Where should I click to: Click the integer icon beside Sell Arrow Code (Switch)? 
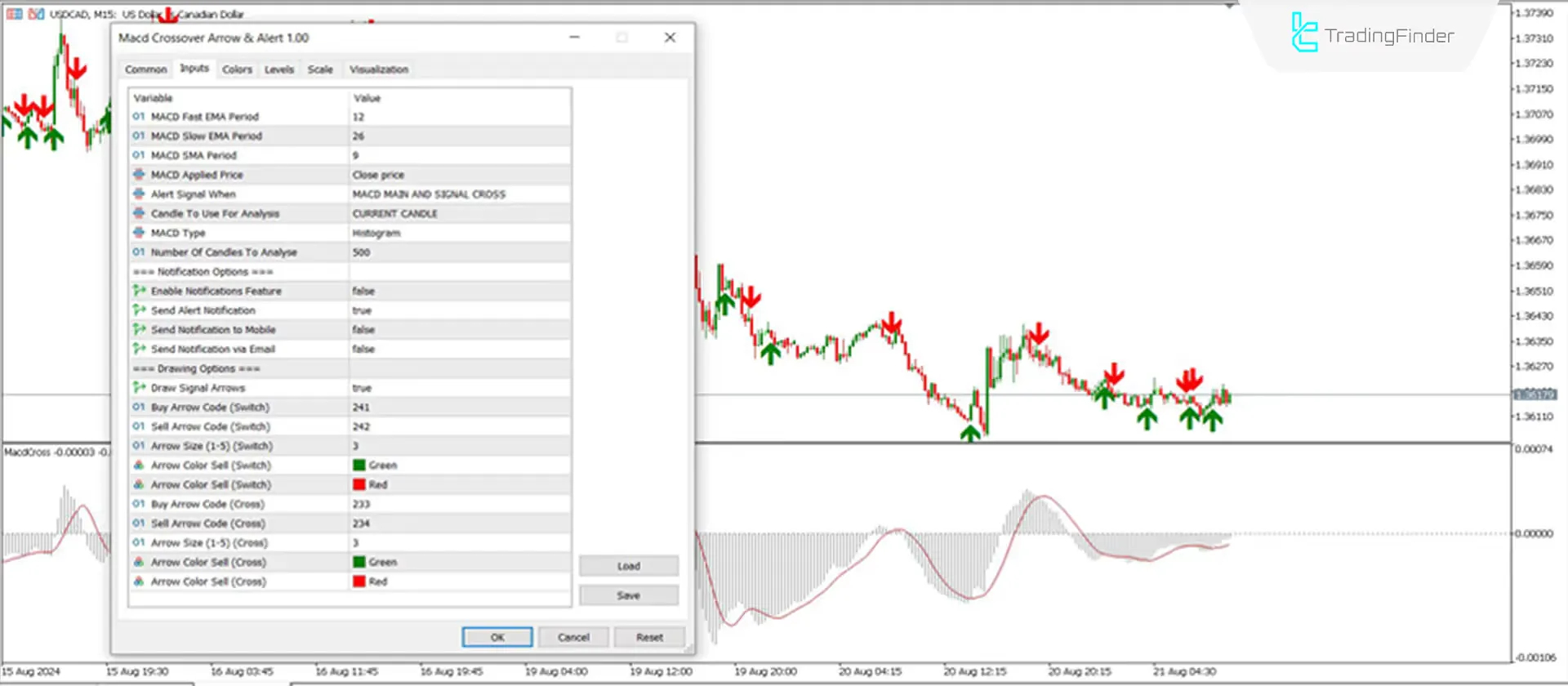pos(139,427)
